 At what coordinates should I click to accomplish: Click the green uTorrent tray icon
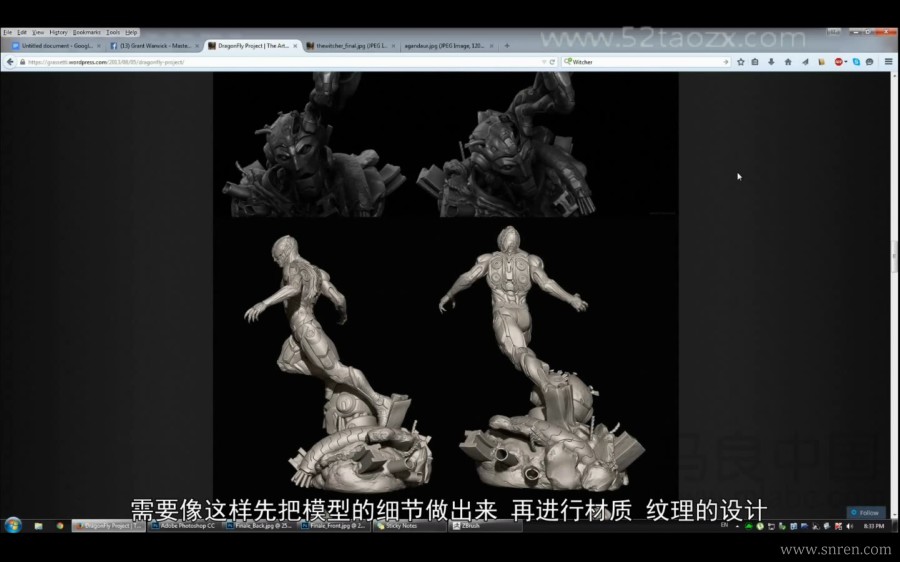coord(759,526)
